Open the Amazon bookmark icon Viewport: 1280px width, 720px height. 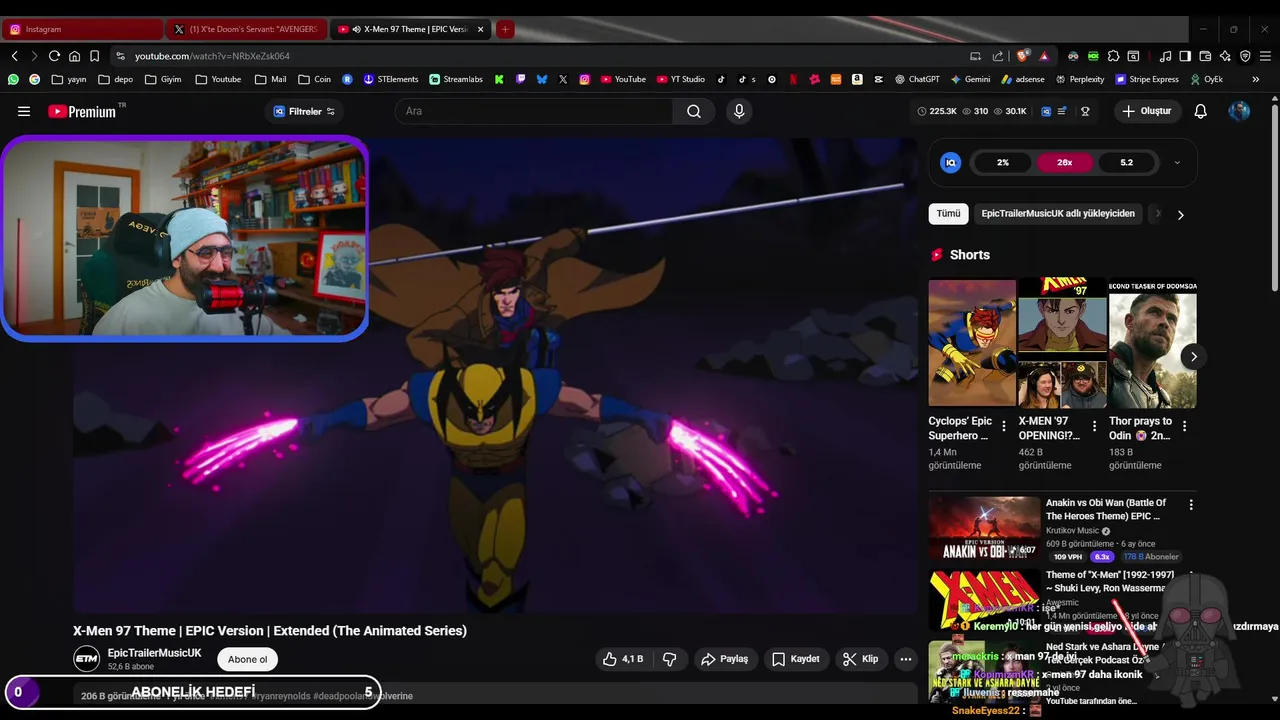pos(857,79)
